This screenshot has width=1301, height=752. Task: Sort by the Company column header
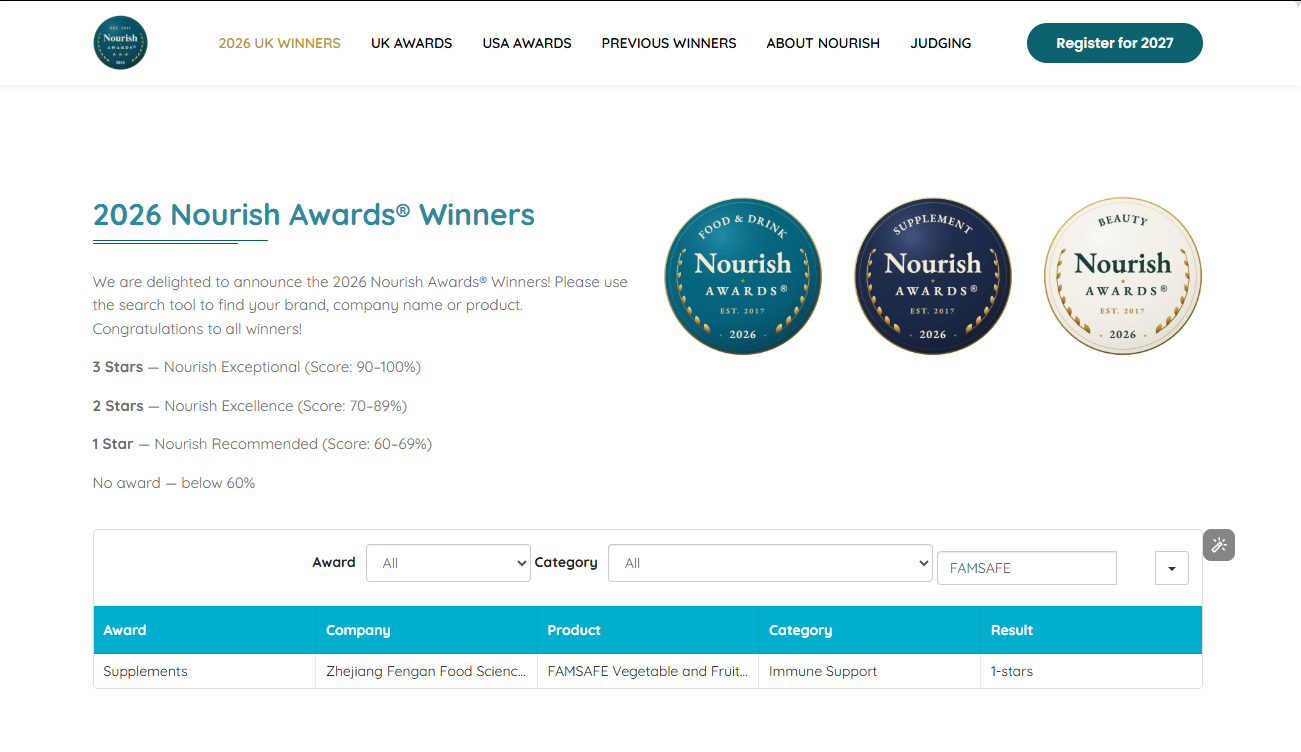click(x=427, y=630)
